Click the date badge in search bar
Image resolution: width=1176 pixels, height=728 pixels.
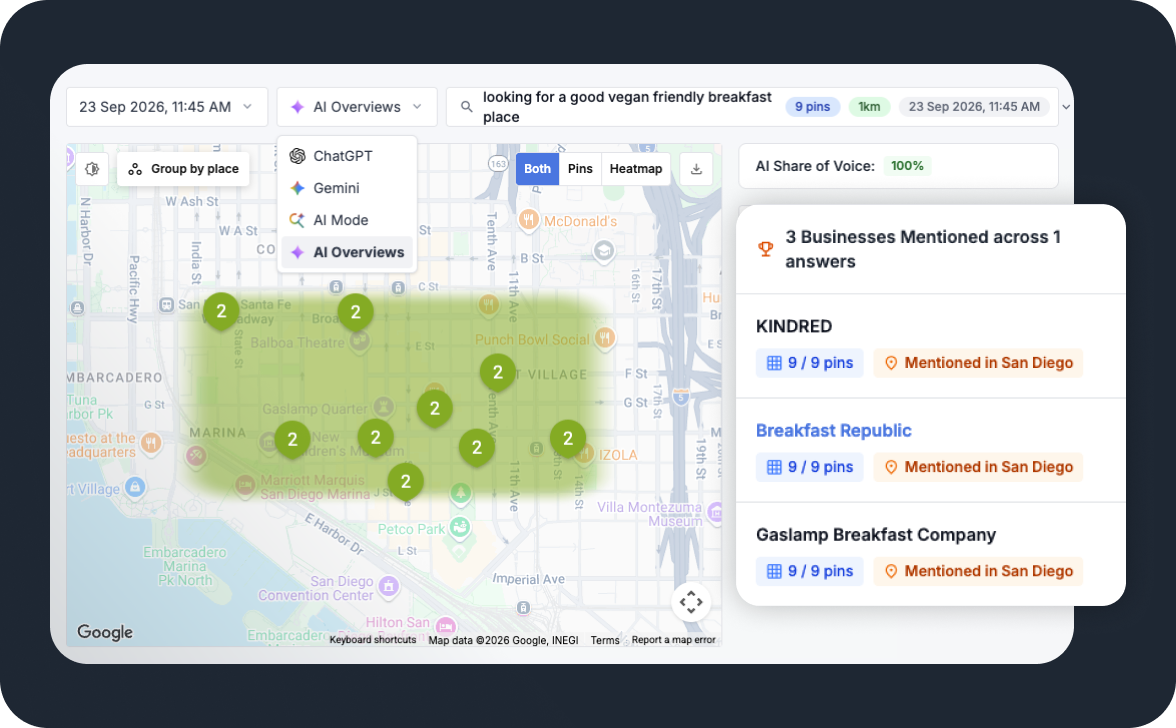click(x=974, y=107)
